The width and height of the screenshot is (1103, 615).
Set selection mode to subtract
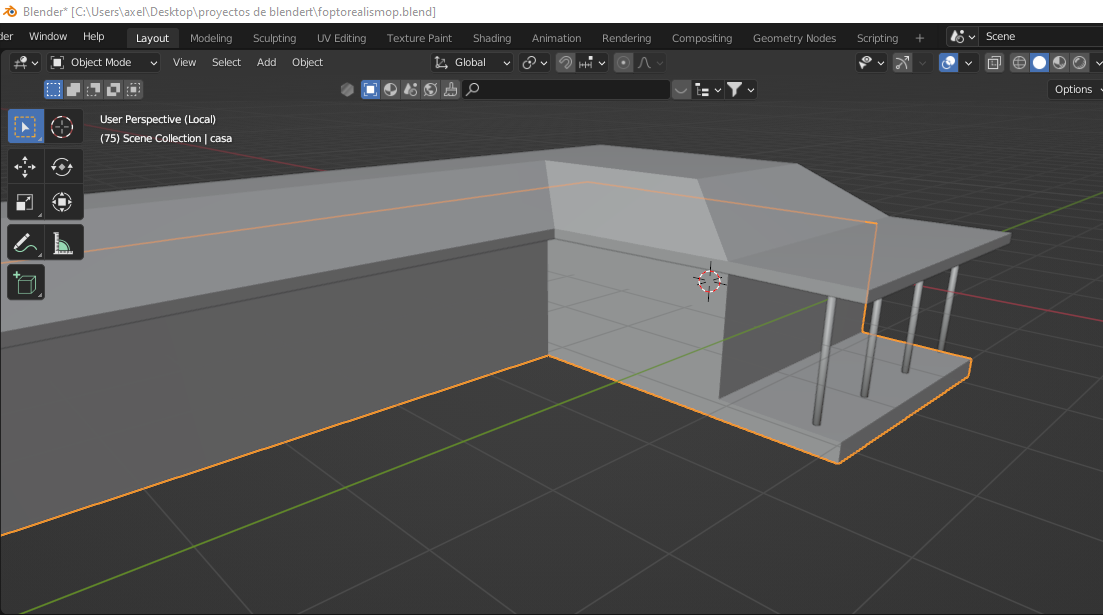94,89
